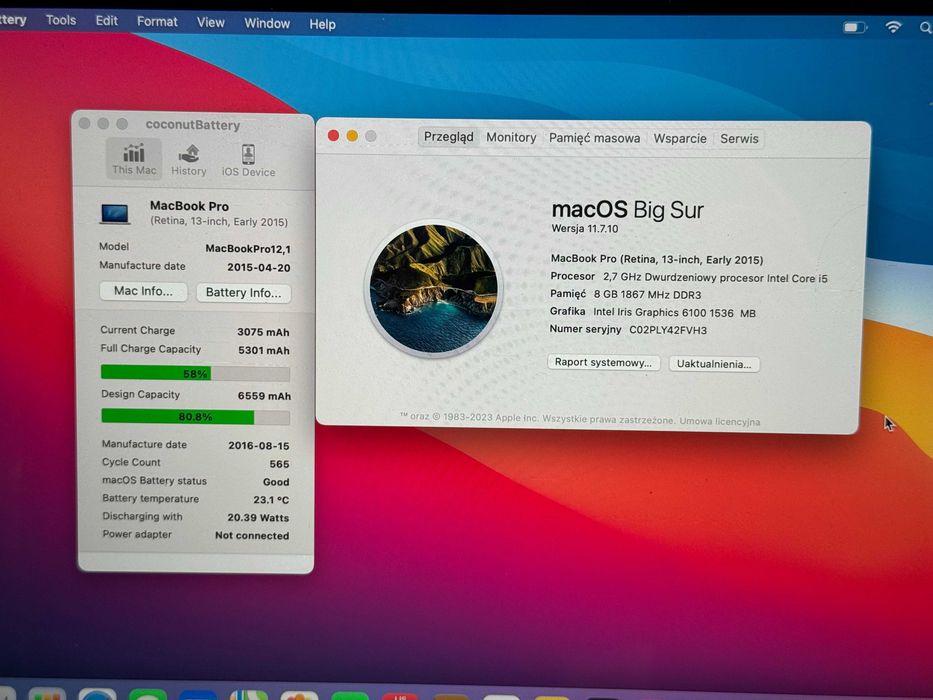Open the Edit menu
This screenshot has height=700, width=933.
[x=107, y=21]
